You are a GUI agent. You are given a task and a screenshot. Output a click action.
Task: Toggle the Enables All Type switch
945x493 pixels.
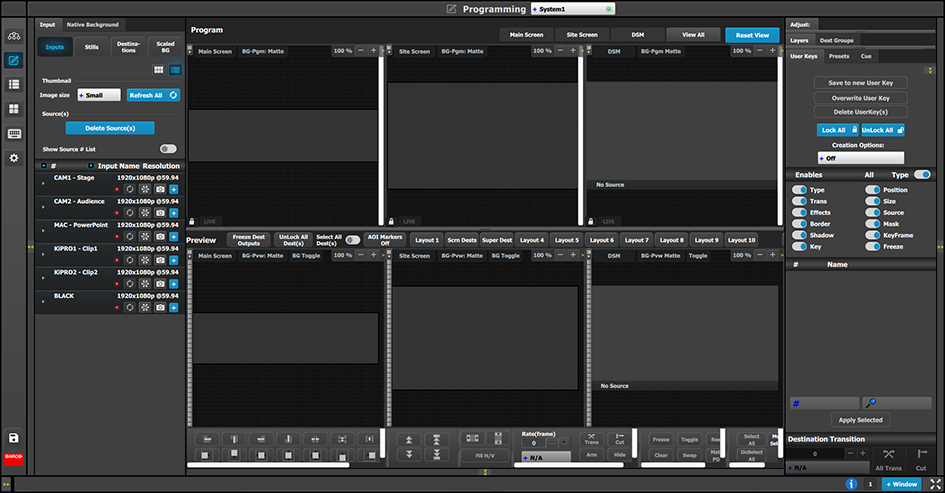tap(922, 175)
